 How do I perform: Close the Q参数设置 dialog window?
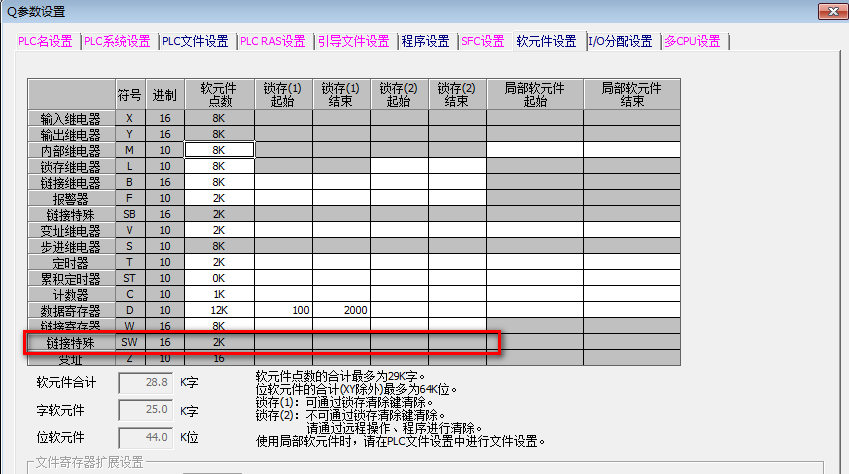coord(830,11)
